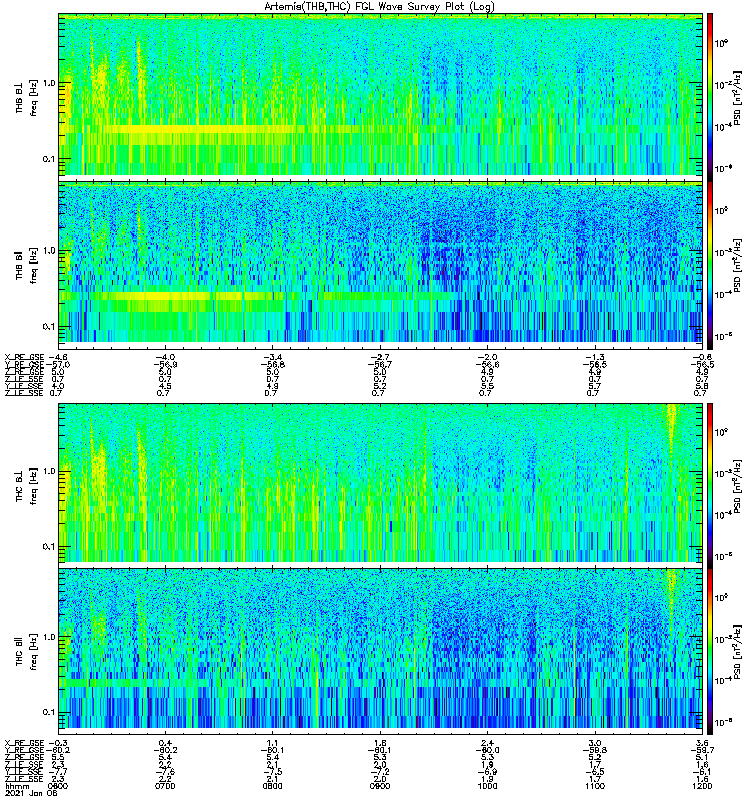Click the PSD [nT²/Hz] label beside THB B∥ color bar
750x800 pixels.
point(737,265)
